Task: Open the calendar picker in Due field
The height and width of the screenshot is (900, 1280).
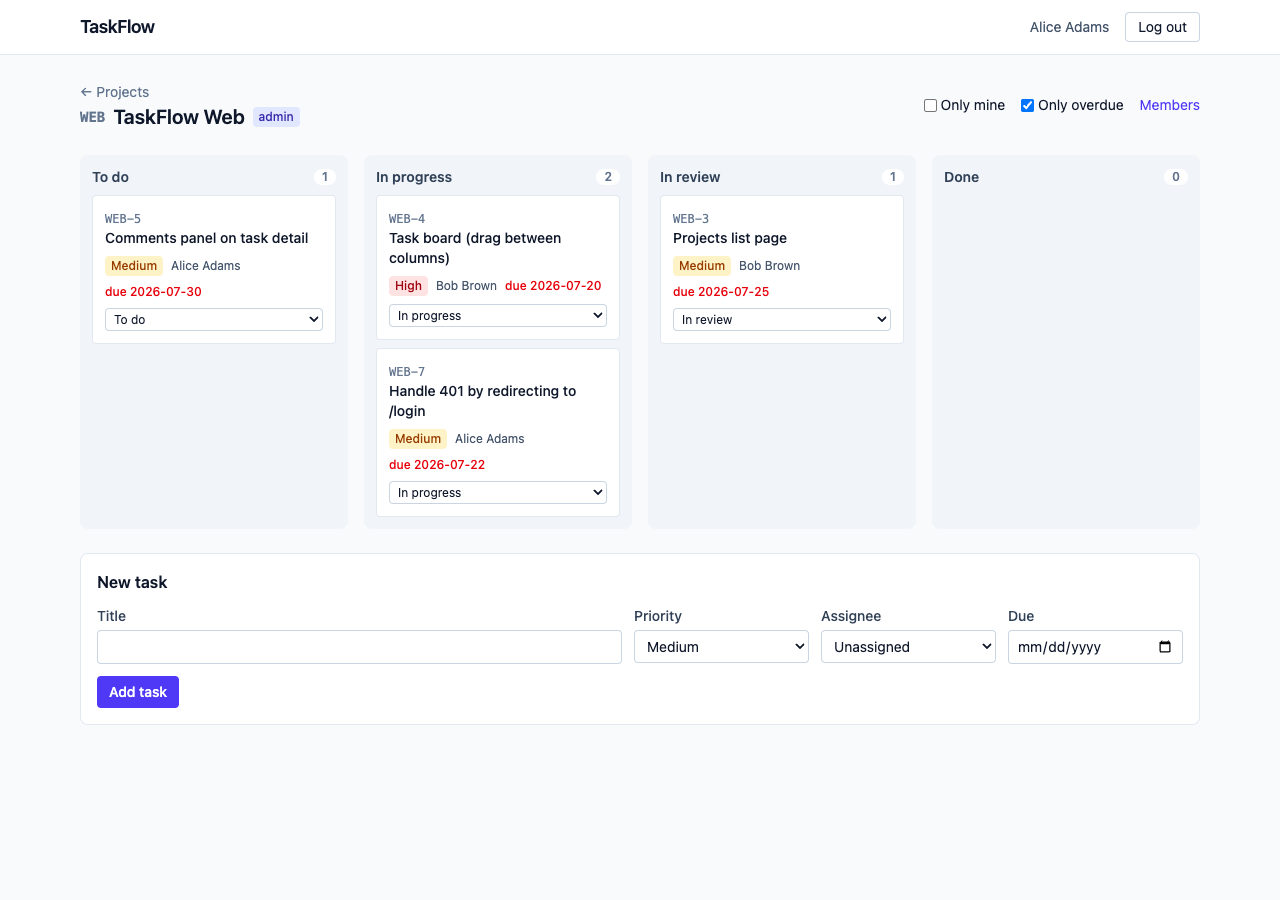Action: (1164, 647)
